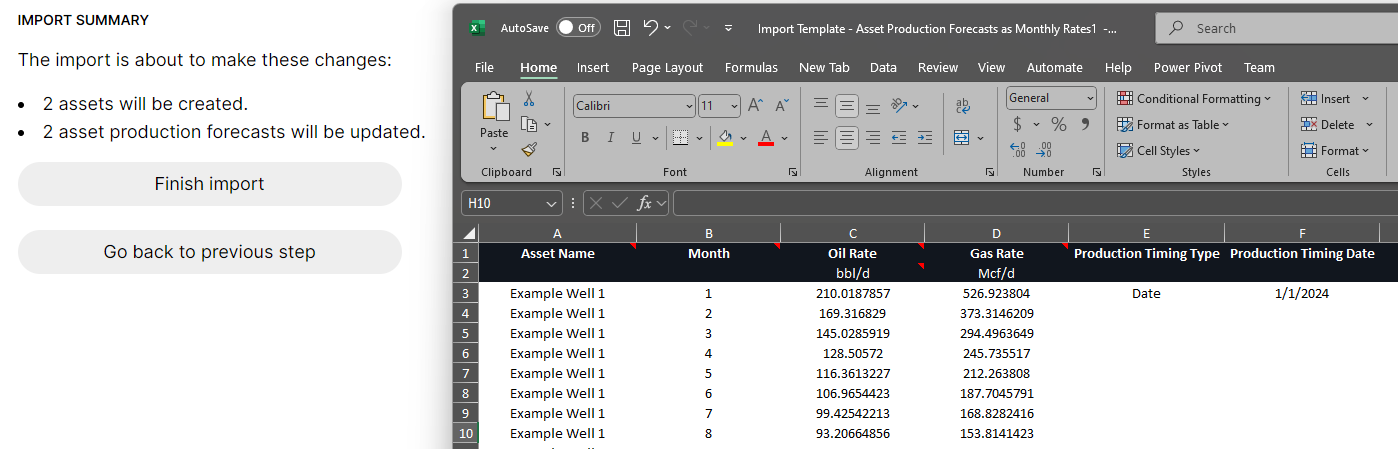Select the Format Painter brush icon
Image resolution: width=1398 pixels, height=449 pixels.
[x=529, y=150]
